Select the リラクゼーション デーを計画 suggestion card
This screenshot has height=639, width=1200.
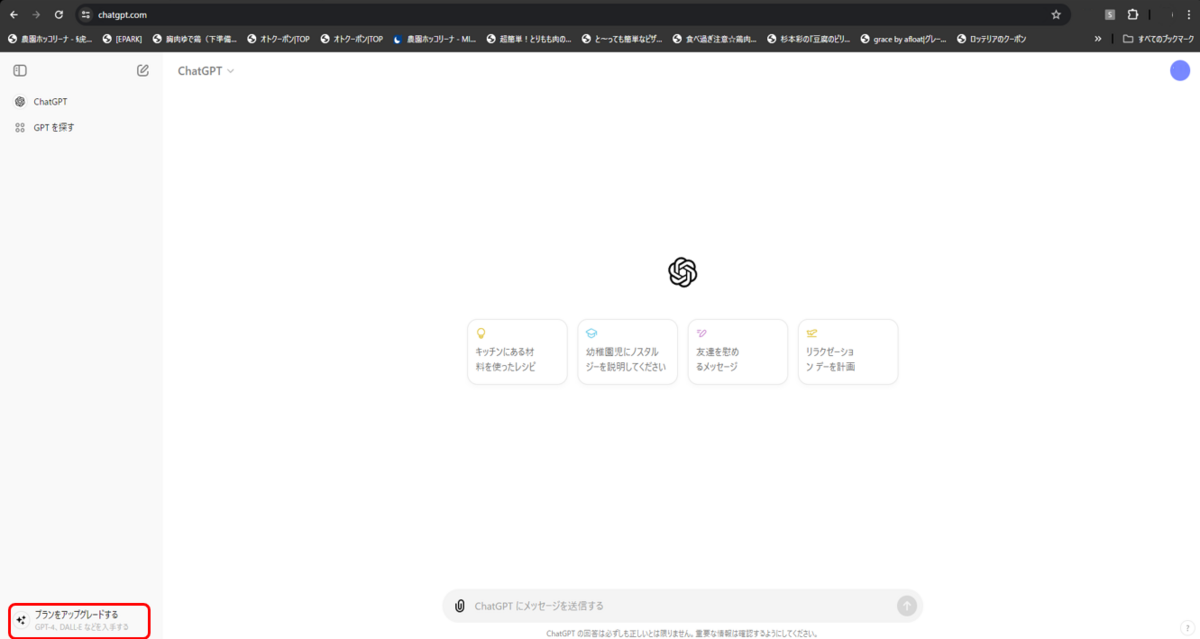click(848, 352)
